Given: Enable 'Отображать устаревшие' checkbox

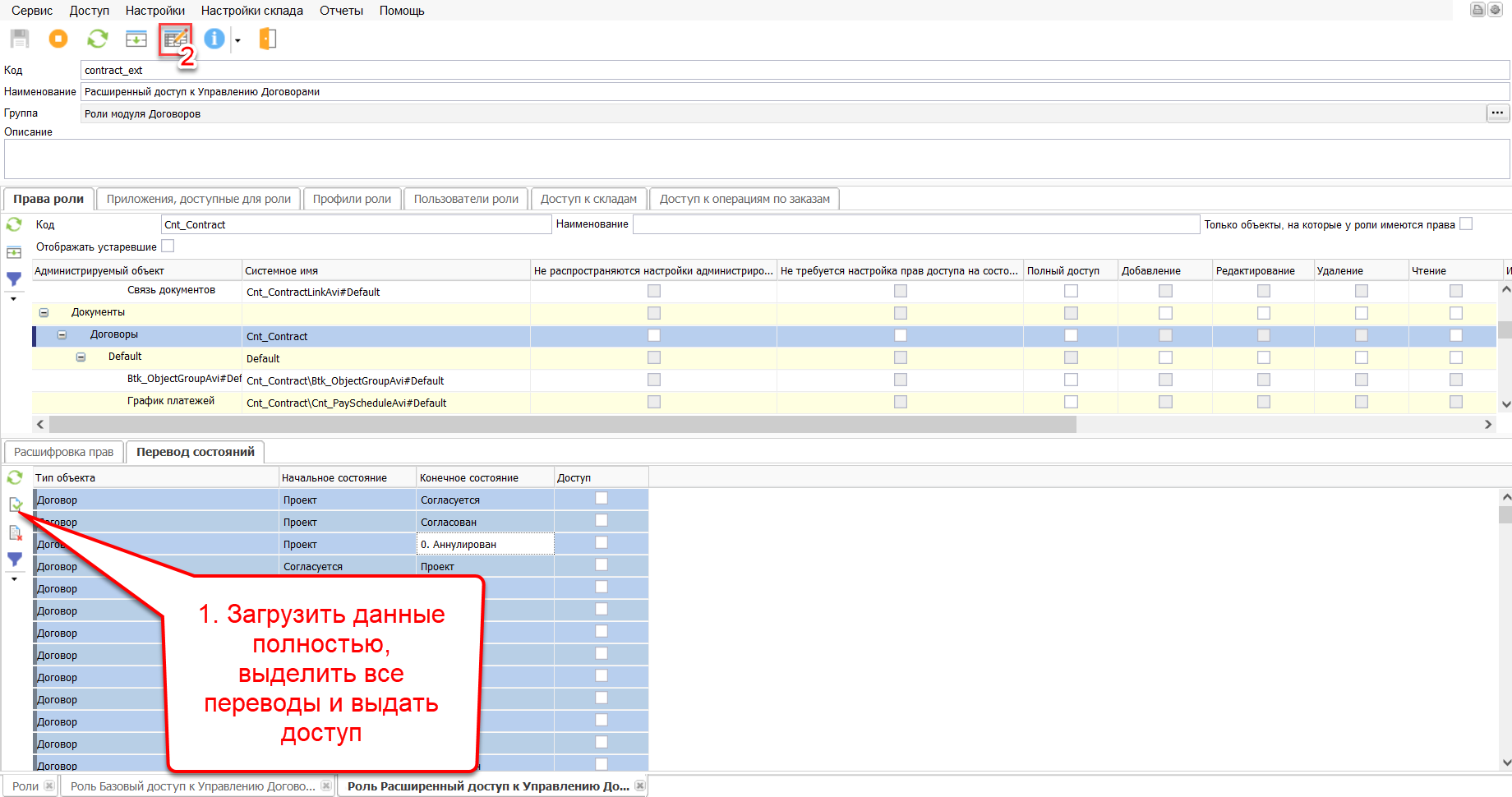Looking at the screenshot, I should coord(168,246).
